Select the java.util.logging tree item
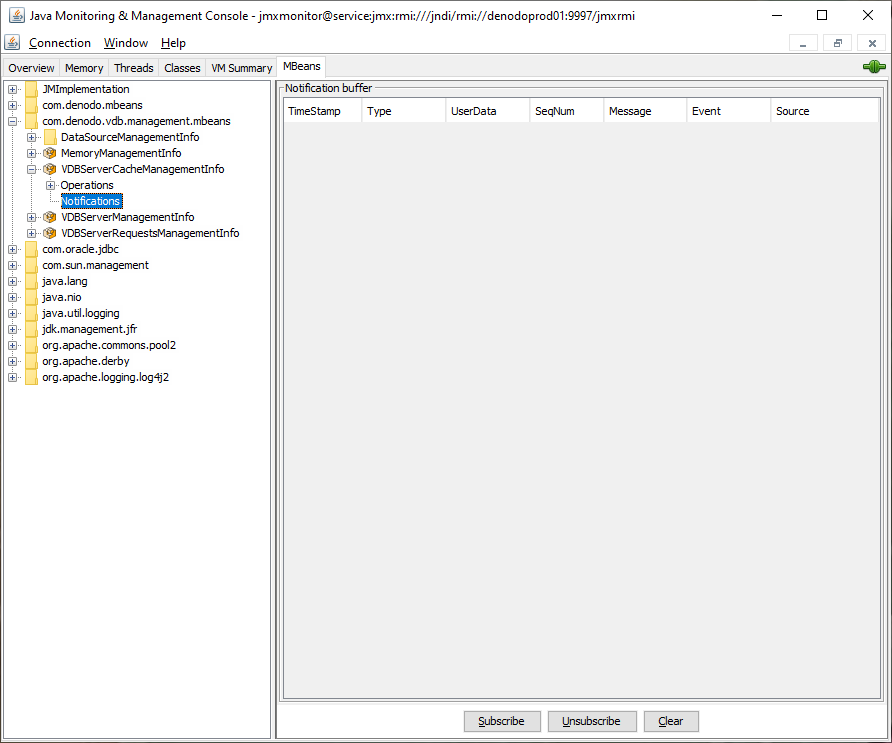 [x=81, y=313]
